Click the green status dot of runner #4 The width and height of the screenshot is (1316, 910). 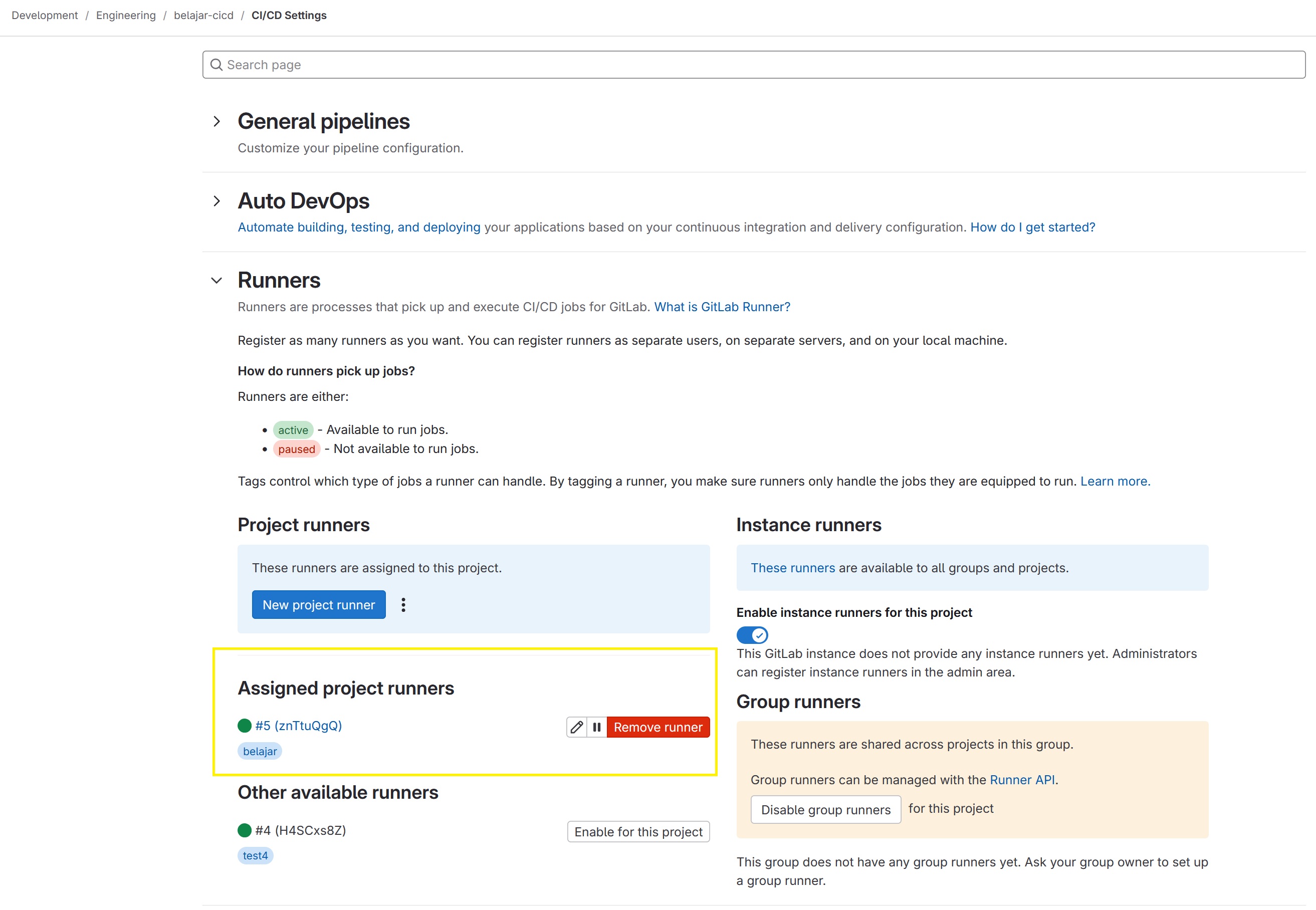tap(245, 830)
